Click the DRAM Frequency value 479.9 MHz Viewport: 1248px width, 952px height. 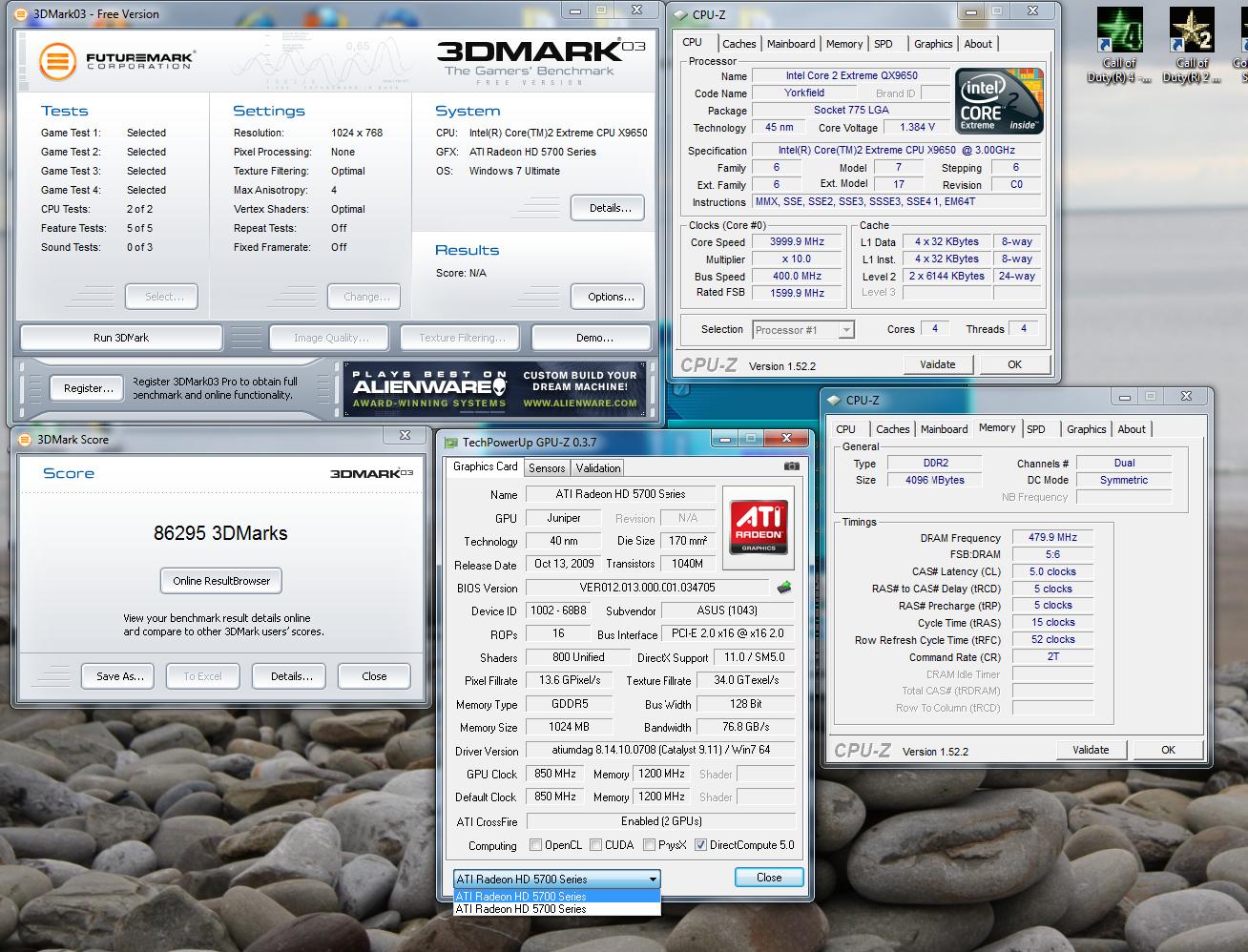point(1052,538)
